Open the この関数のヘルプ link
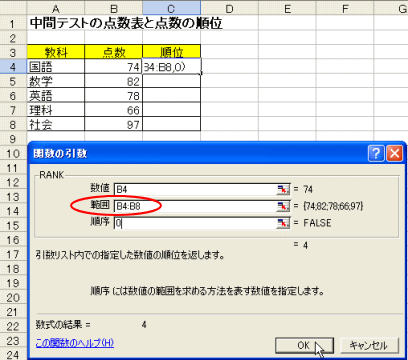 click(x=75, y=343)
